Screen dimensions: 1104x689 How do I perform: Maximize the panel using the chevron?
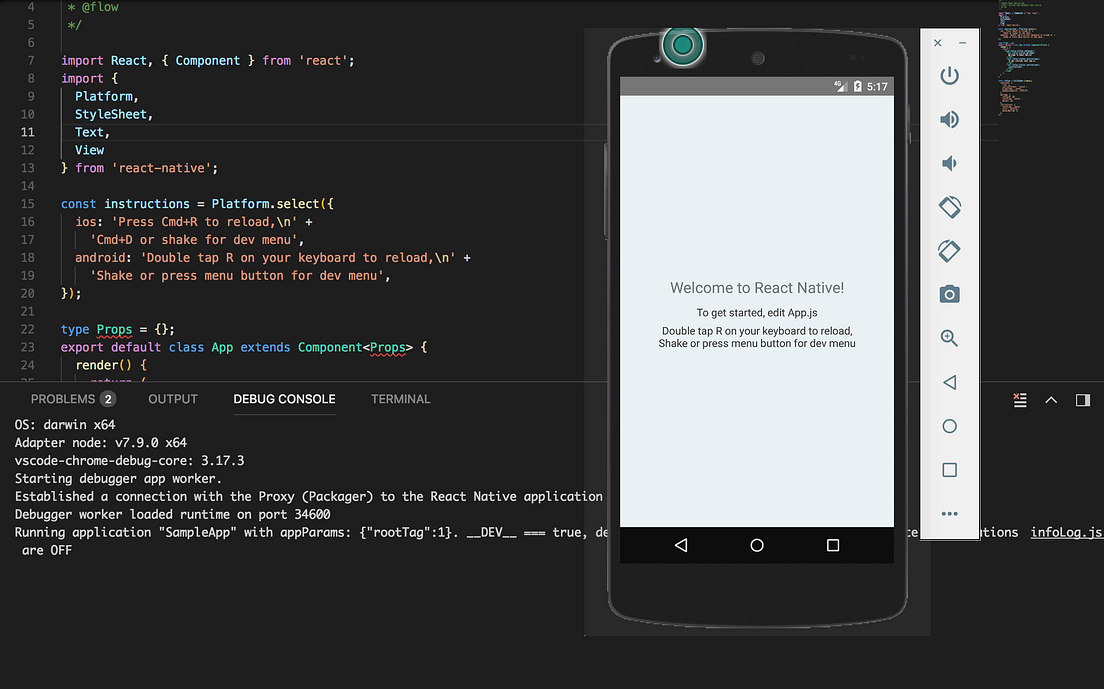pyautogui.click(x=1051, y=399)
